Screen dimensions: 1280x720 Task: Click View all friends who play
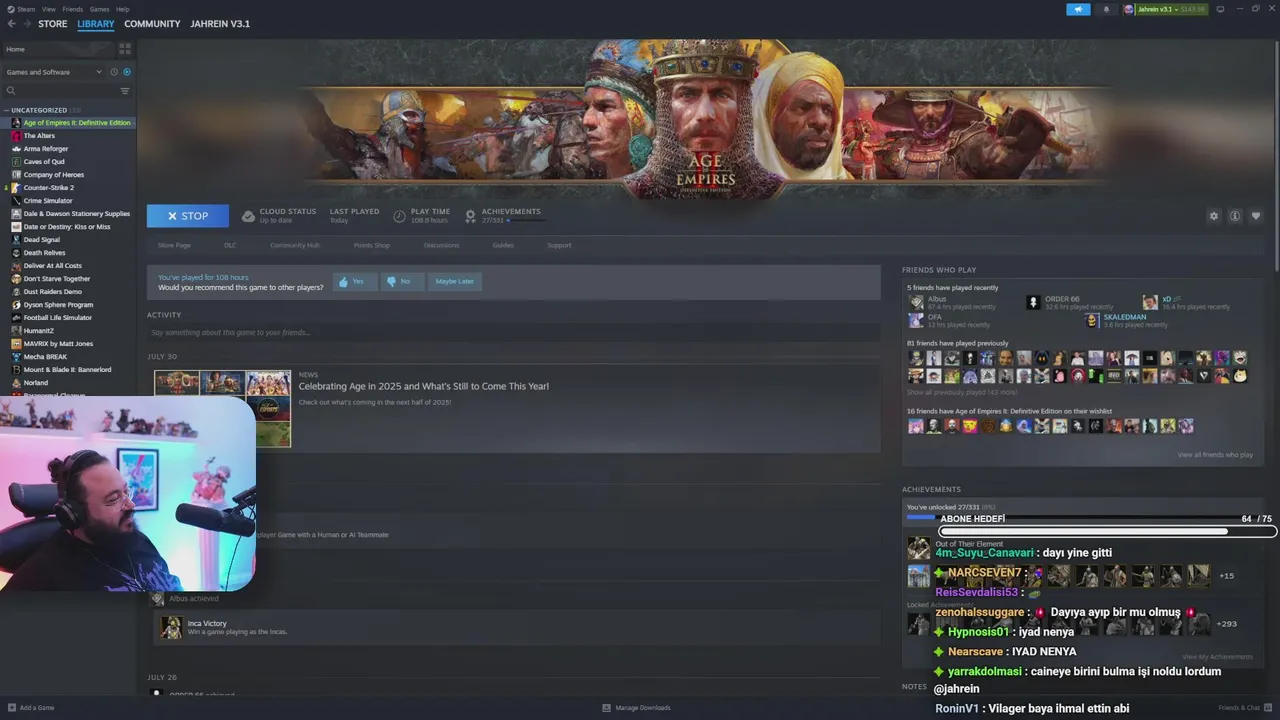(x=1215, y=455)
